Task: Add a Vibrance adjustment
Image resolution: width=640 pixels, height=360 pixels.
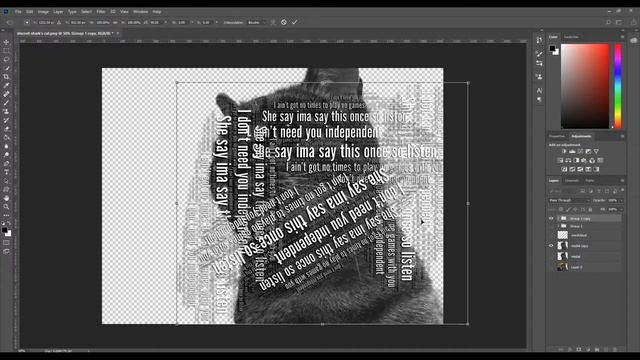Action: [596, 151]
